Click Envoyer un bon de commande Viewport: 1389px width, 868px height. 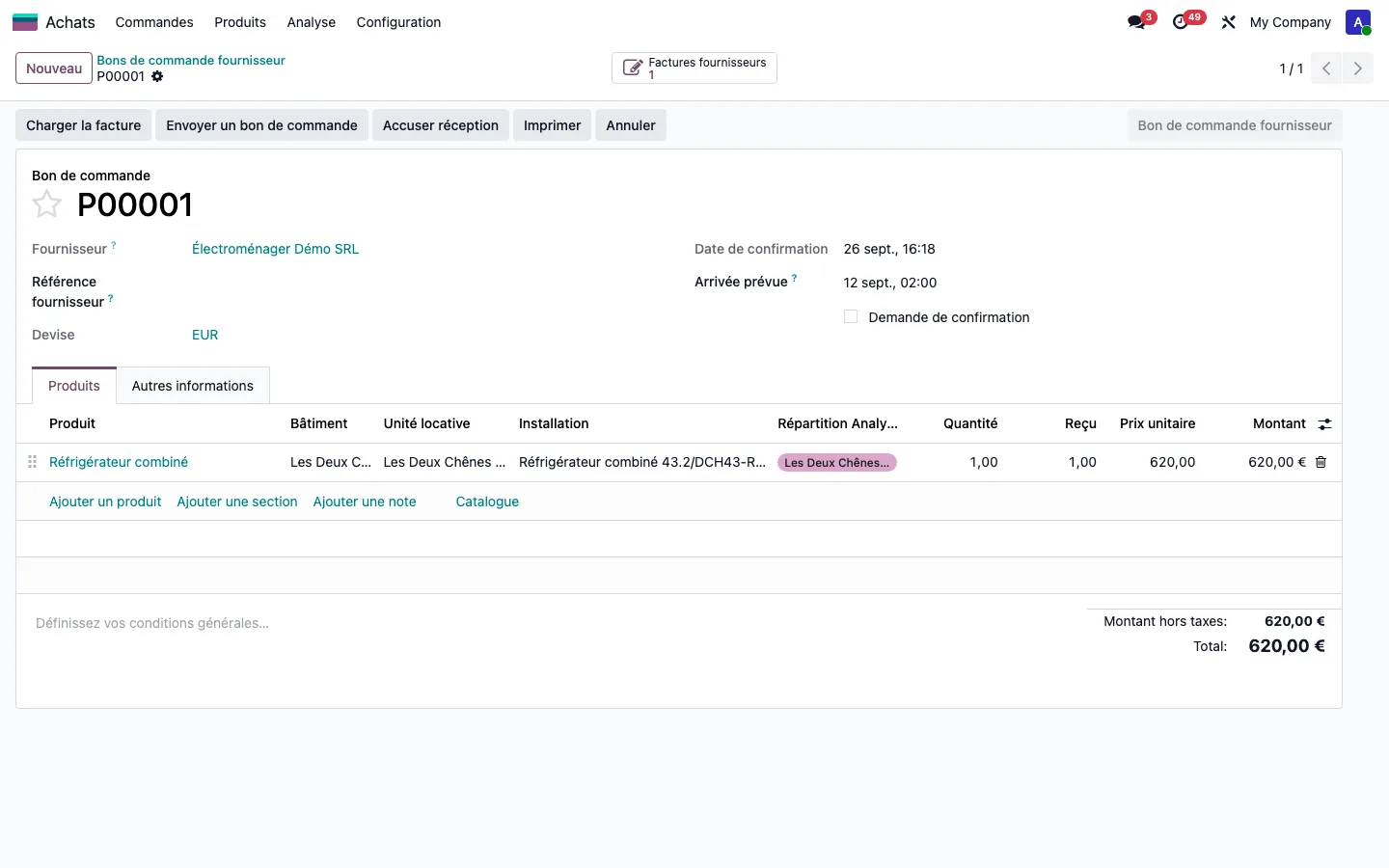[261, 125]
